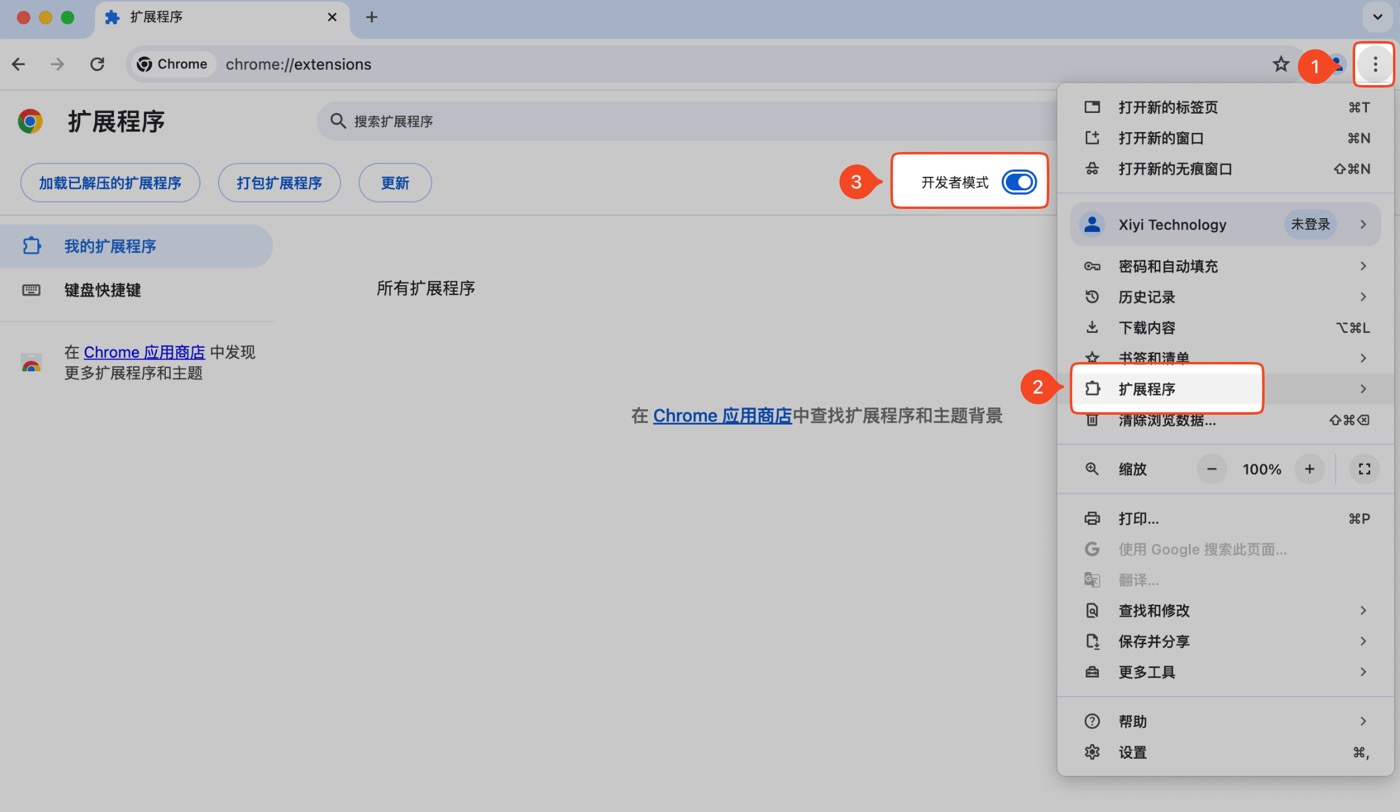Select 打开新的无痕窗口 from menu
The height and width of the screenshot is (812, 1400).
pyautogui.click(x=1175, y=169)
